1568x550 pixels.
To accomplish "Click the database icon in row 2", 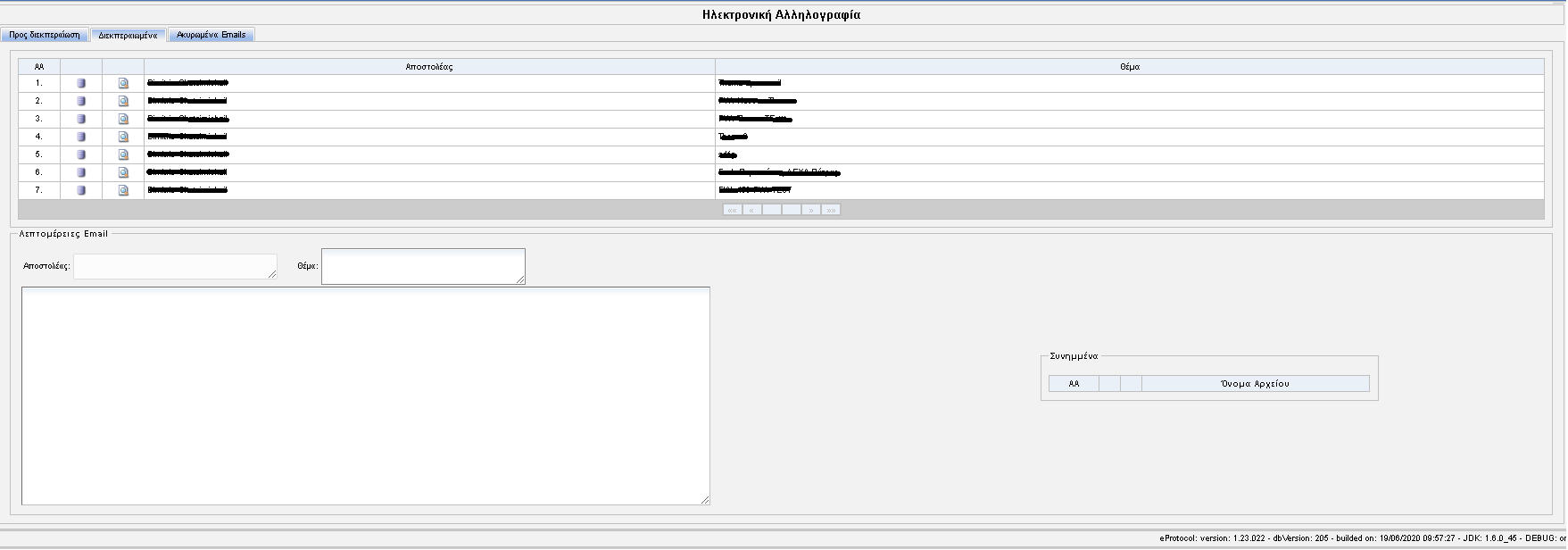I will (x=81, y=101).
